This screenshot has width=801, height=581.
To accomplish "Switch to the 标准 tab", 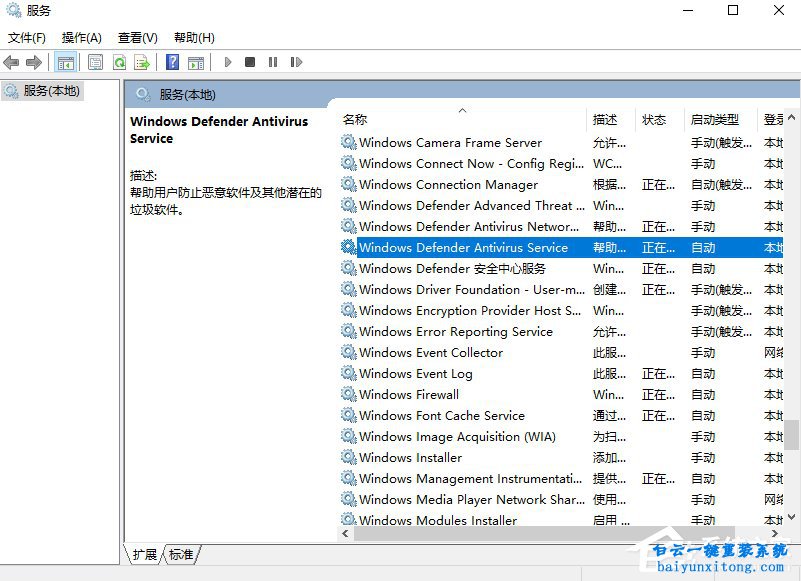I will click(x=180, y=554).
